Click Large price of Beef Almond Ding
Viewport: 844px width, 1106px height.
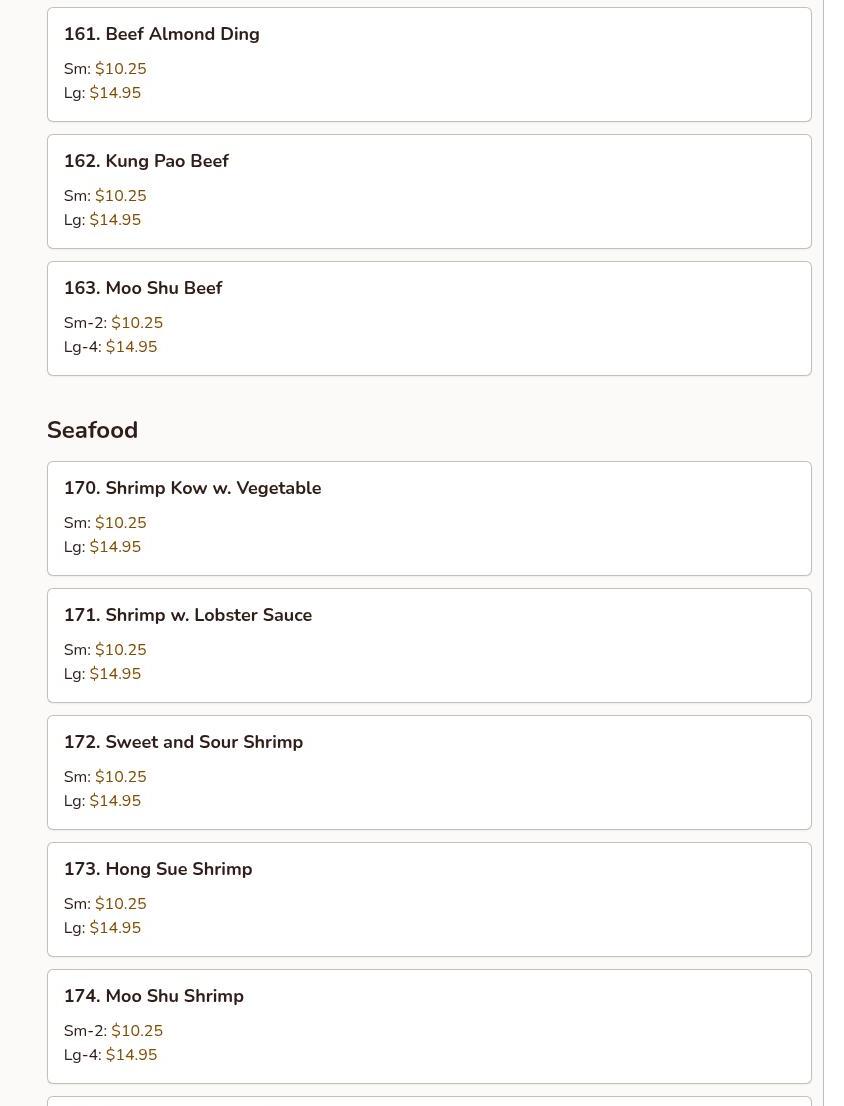click(x=115, y=92)
